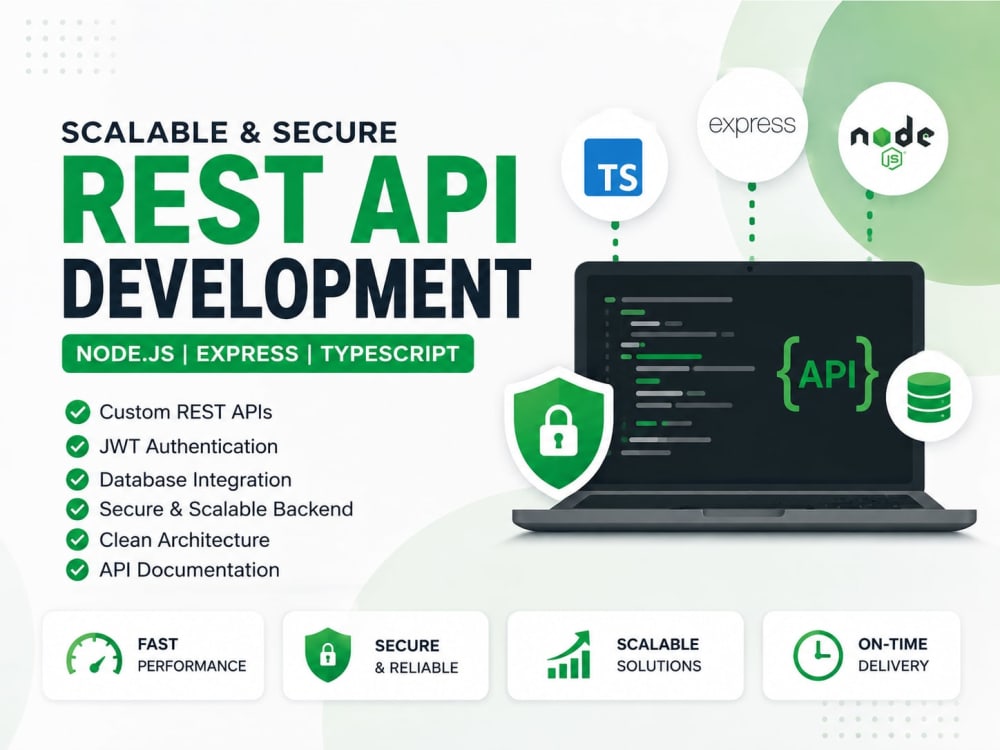Click the checkmark next to JWT Authentication
Screen dimensions: 1000x750
[77, 446]
